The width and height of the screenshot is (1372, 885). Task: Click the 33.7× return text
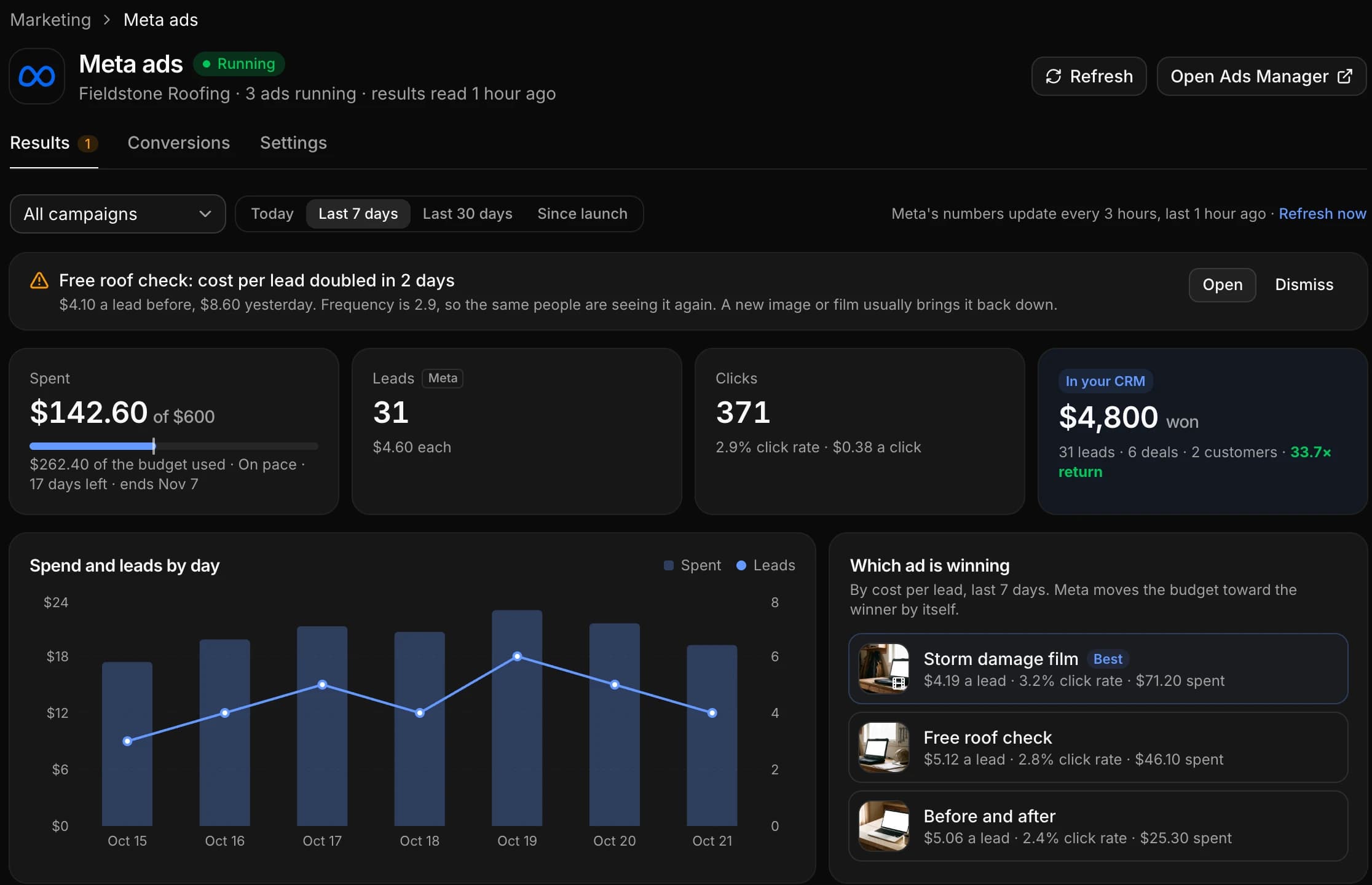click(x=1194, y=462)
